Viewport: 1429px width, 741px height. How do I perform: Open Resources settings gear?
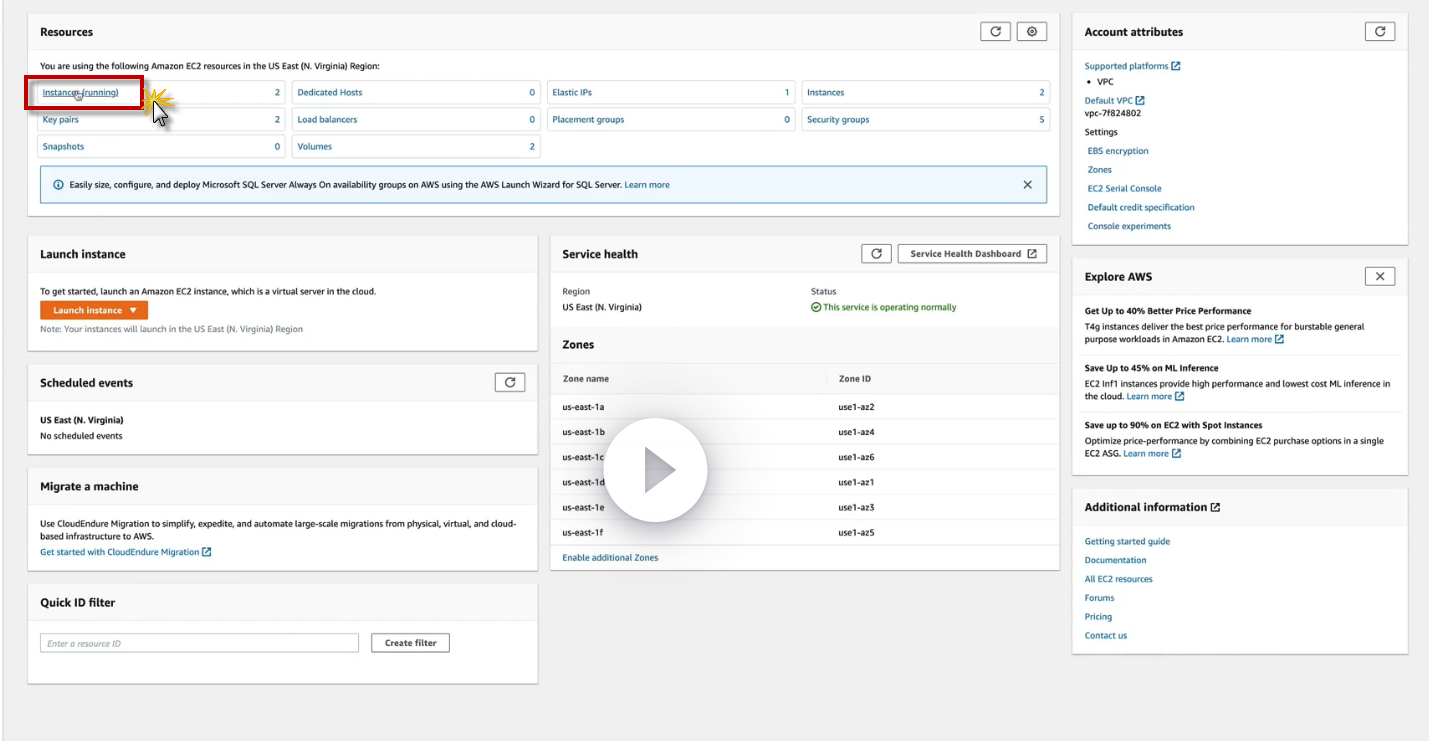[1032, 32]
